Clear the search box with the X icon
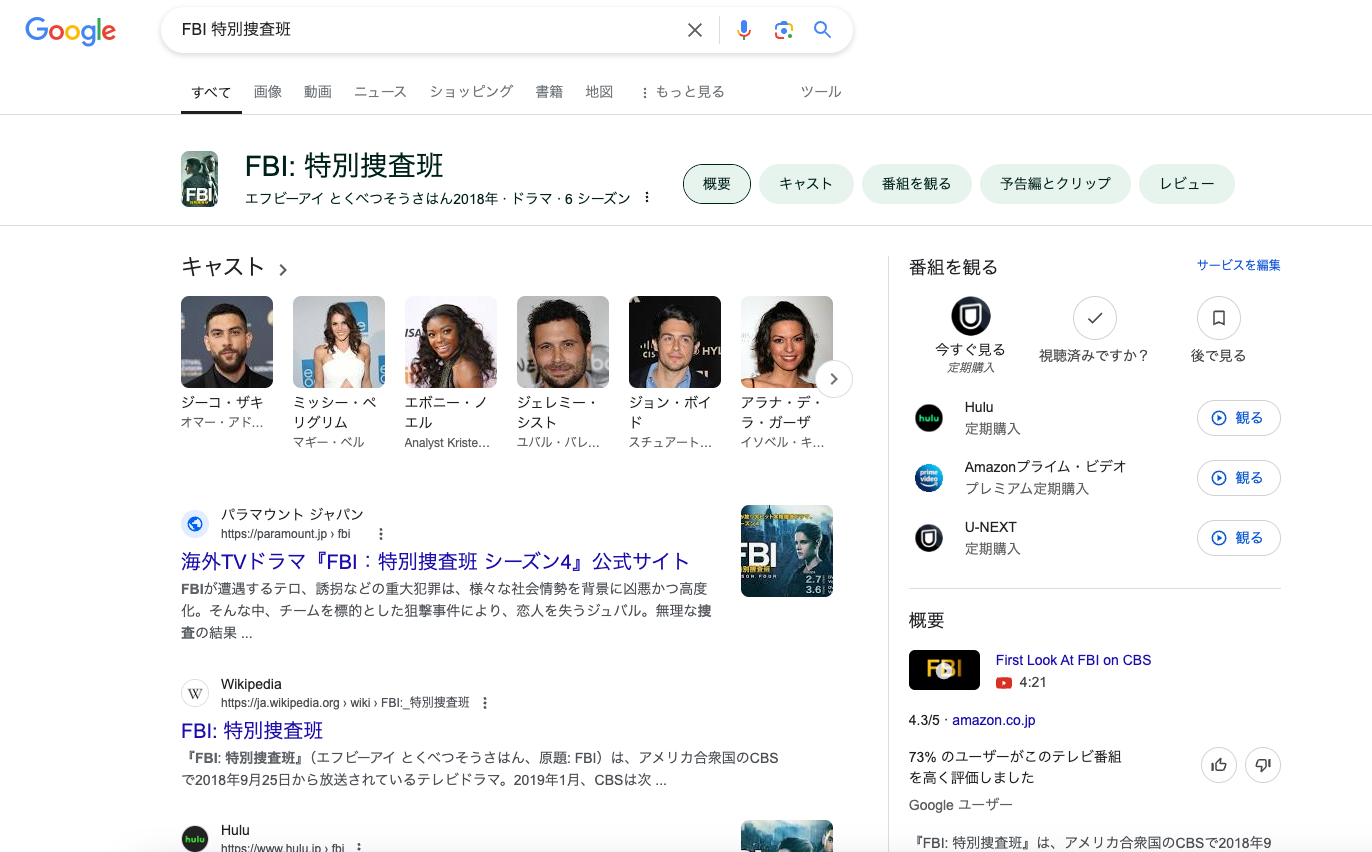1372x852 pixels. [x=695, y=30]
